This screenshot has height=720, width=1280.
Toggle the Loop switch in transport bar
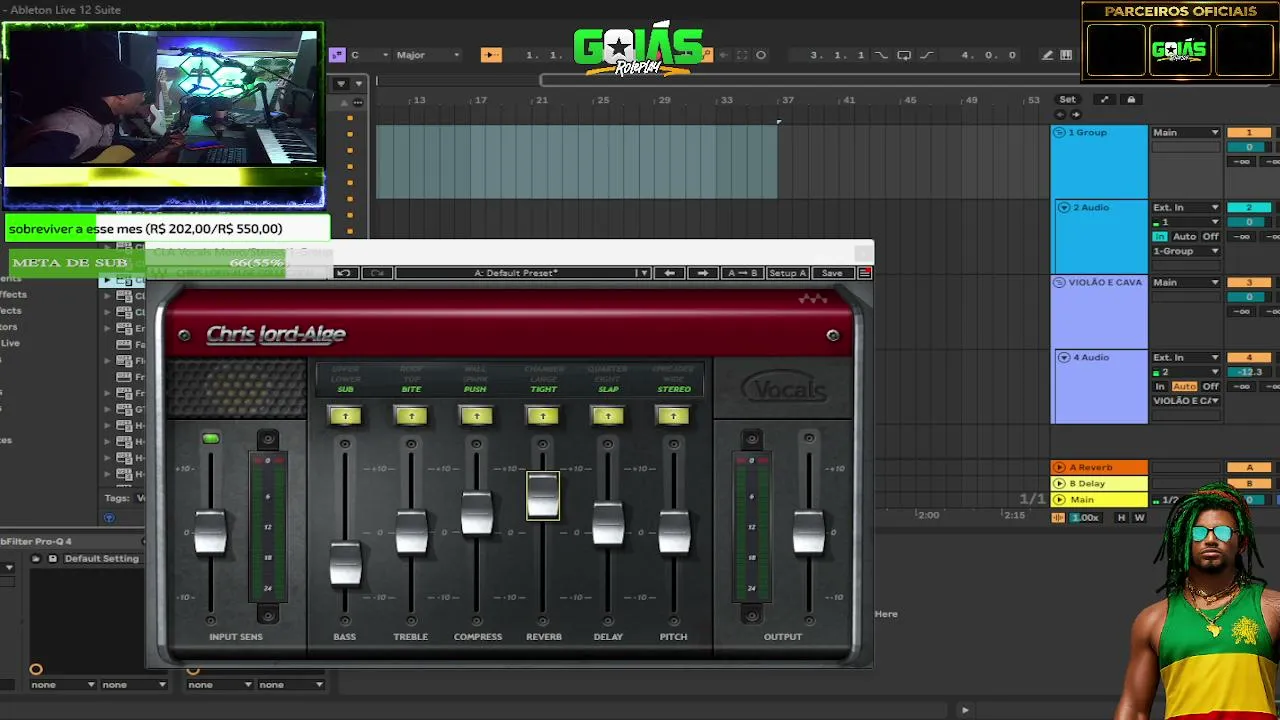(x=904, y=55)
